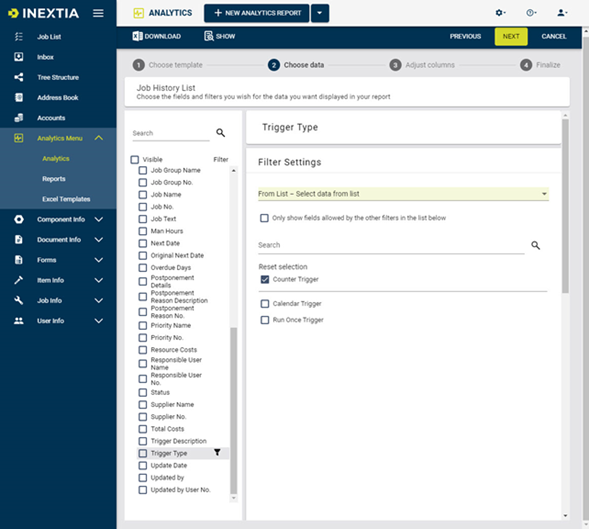Focus the field list Search input
The height and width of the screenshot is (529, 589).
(x=171, y=133)
